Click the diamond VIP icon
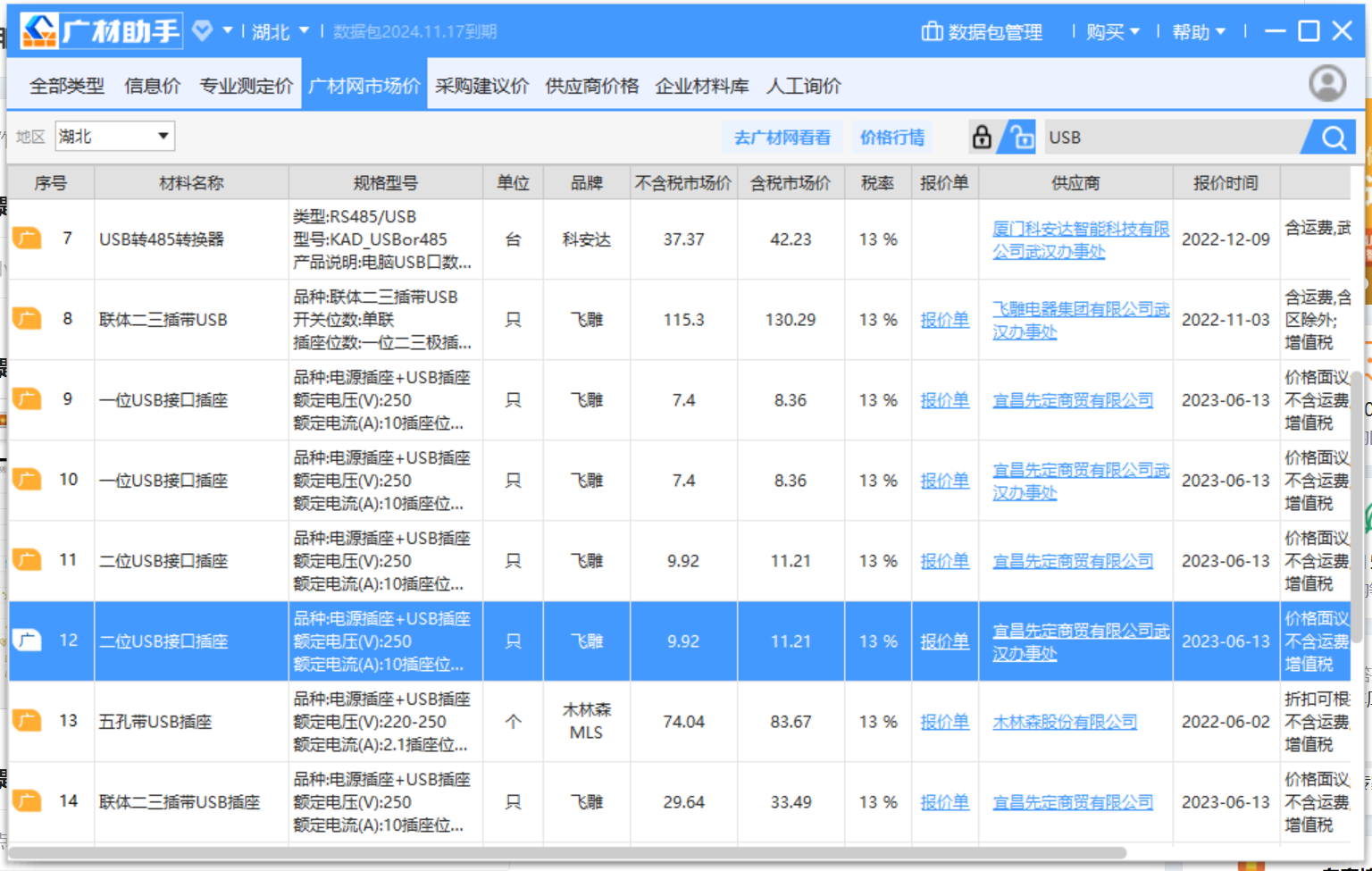1372x871 pixels. pos(203,31)
